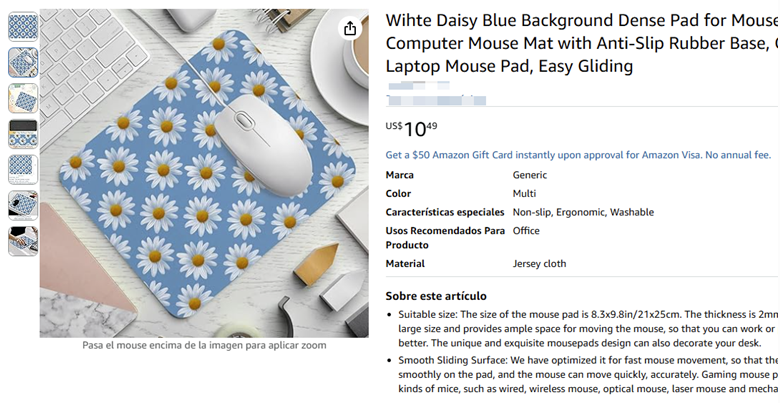Click 'Non-slip, Ergonomic, Washable' features text
Screen dimensions: 780x403
(583, 212)
